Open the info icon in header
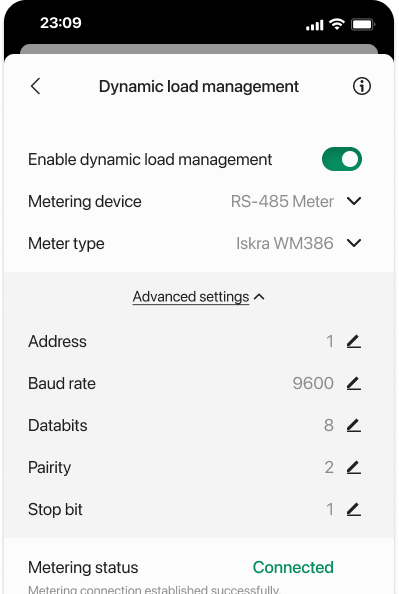This screenshot has width=399, height=594. 361,86
